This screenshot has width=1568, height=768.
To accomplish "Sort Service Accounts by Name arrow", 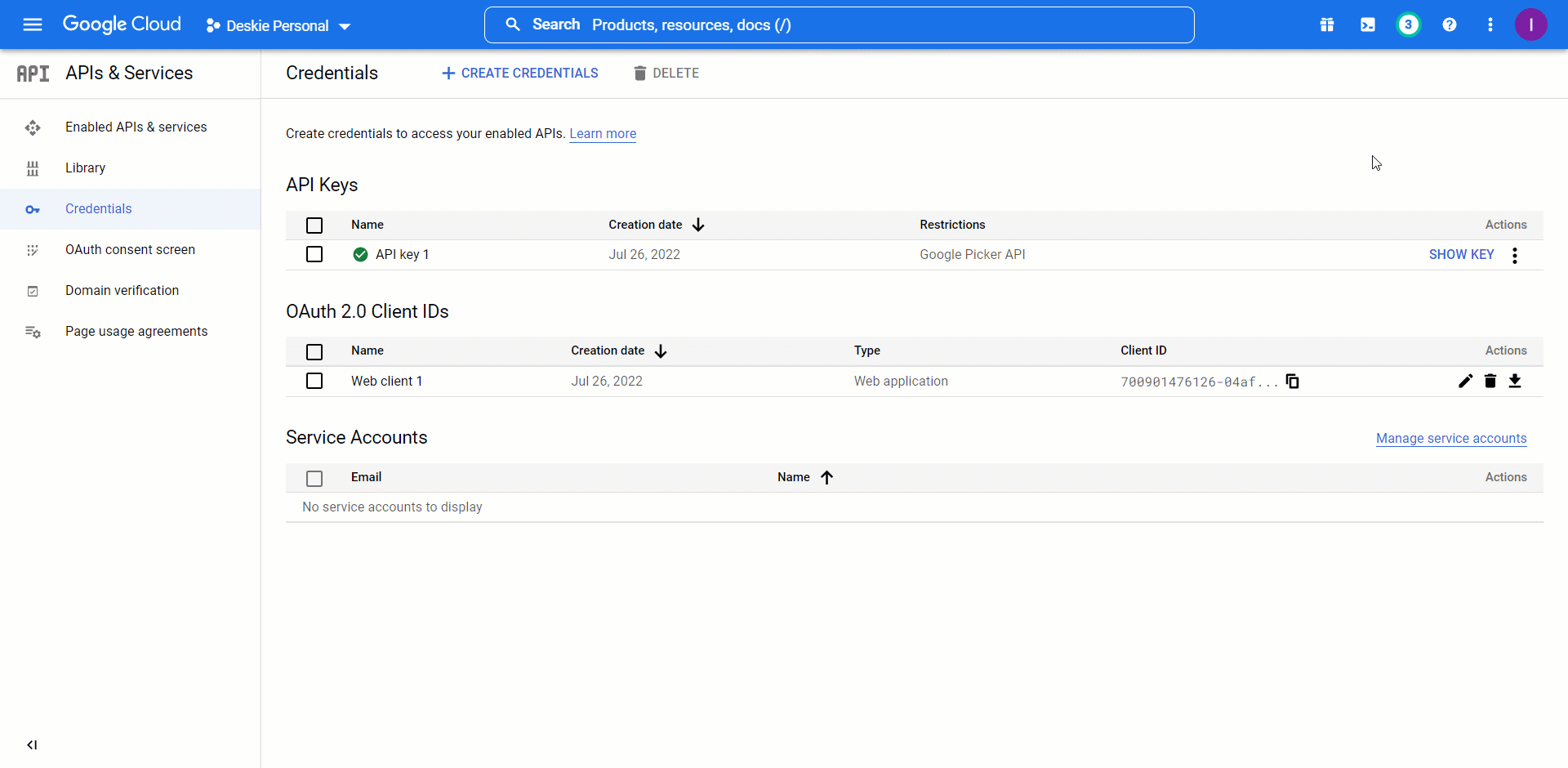I will 827,477.
